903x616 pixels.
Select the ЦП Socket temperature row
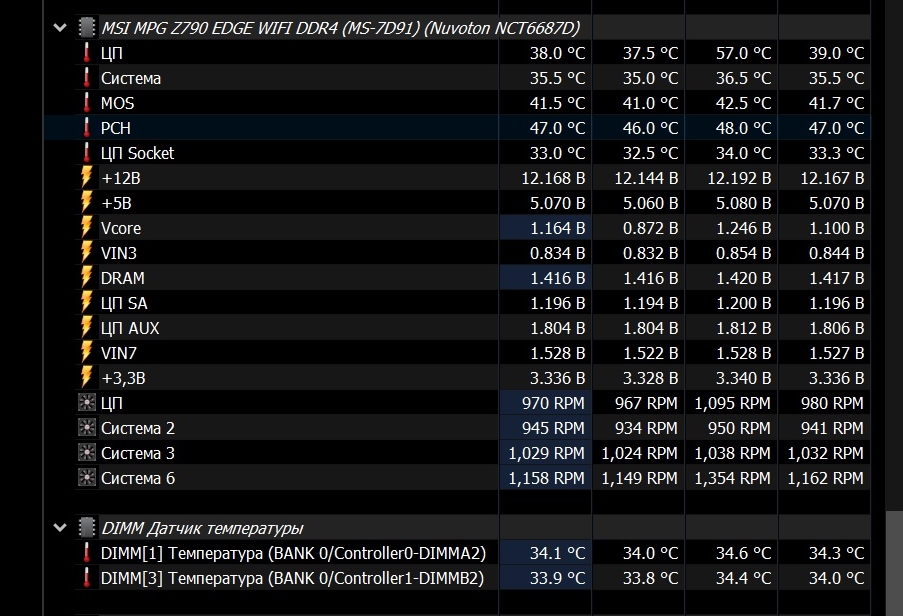click(137, 153)
